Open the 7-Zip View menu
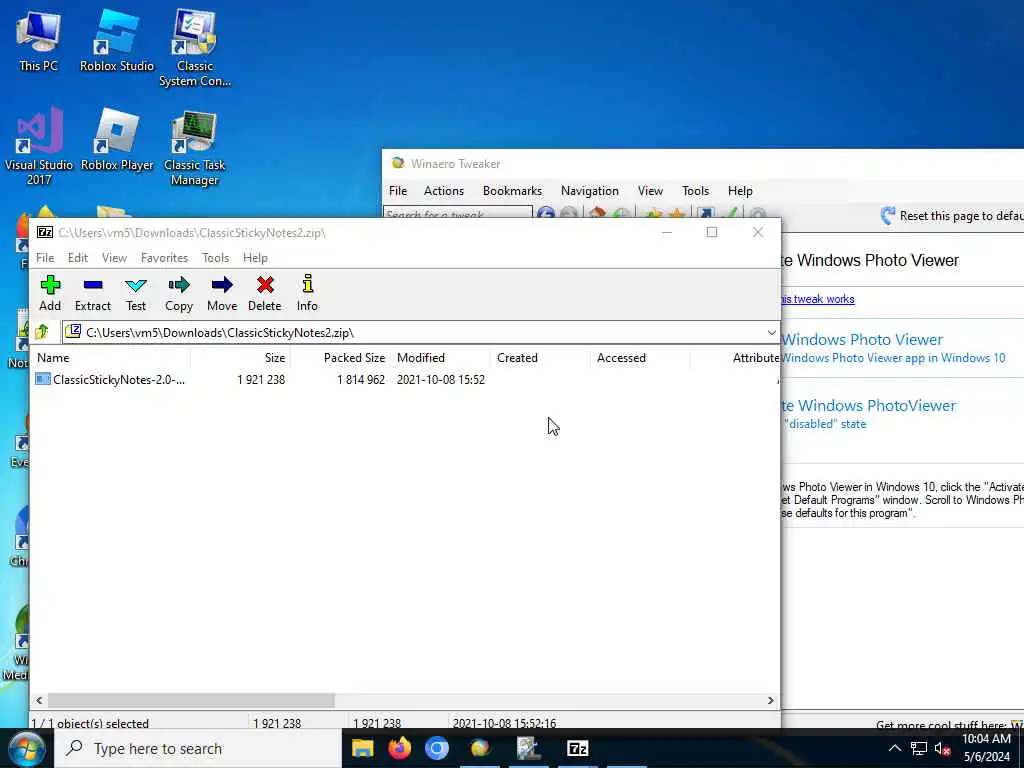1024x768 pixels. tap(114, 258)
